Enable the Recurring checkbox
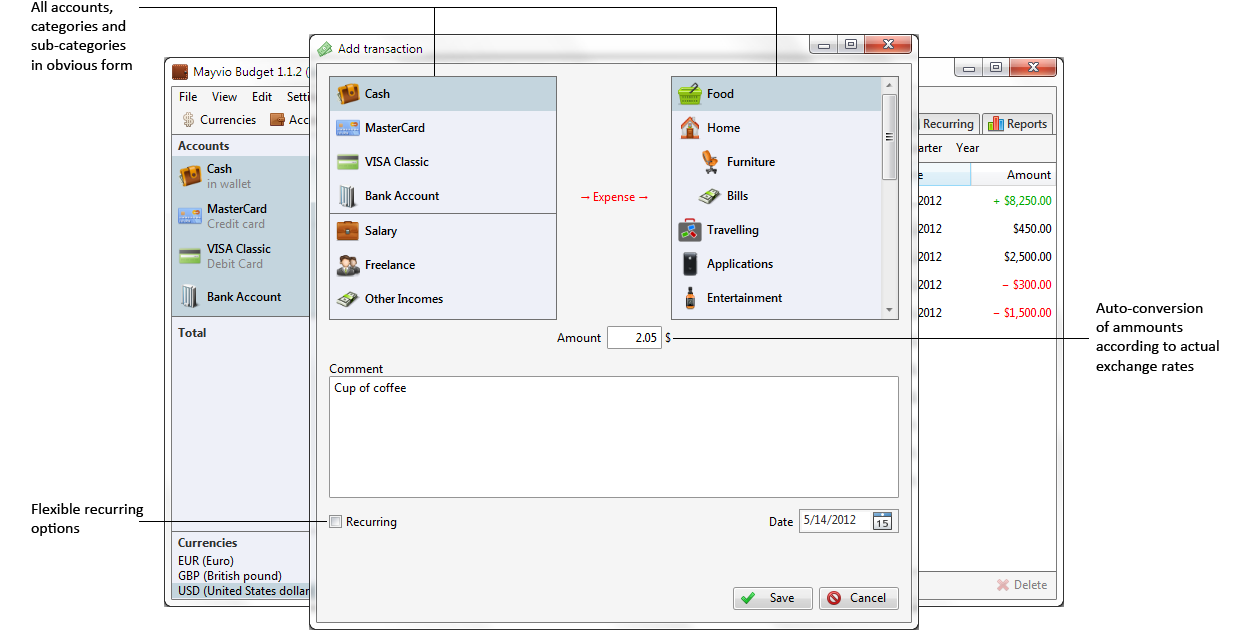 (336, 521)
